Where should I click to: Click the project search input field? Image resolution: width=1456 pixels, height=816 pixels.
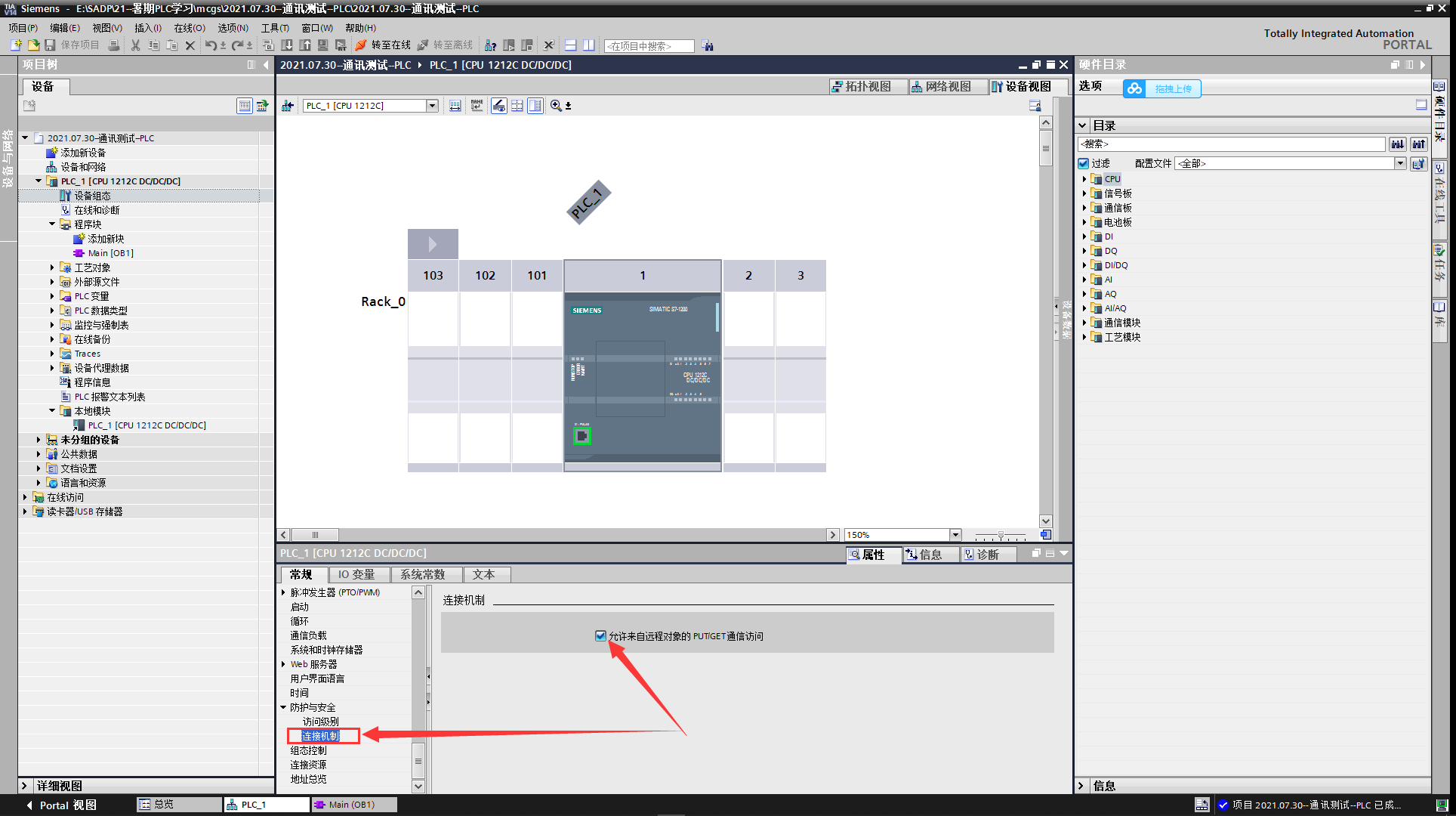(649, 46)
